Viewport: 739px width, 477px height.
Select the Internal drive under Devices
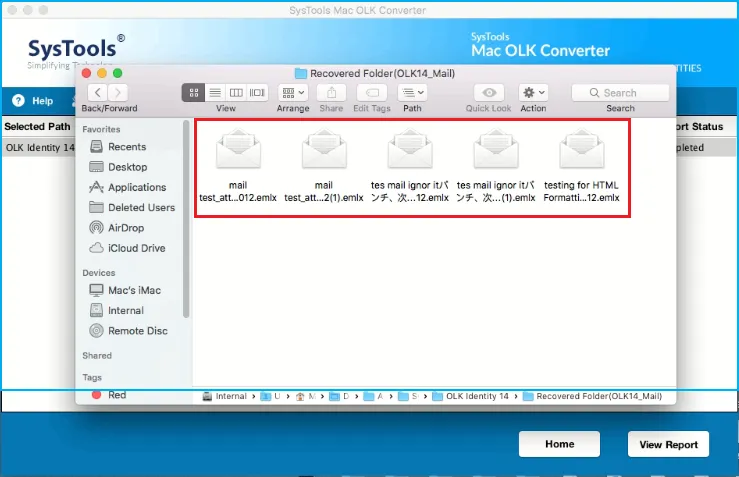tap(126, 311)
